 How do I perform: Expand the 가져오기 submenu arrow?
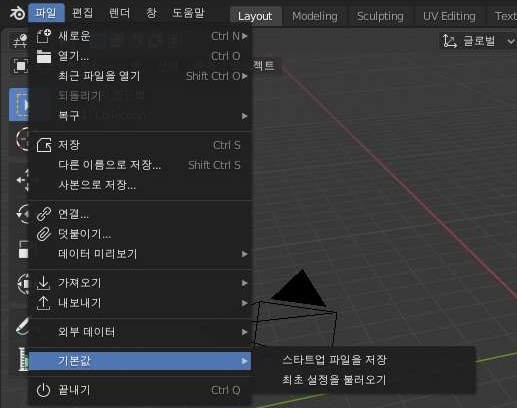[x=245, y=283]
